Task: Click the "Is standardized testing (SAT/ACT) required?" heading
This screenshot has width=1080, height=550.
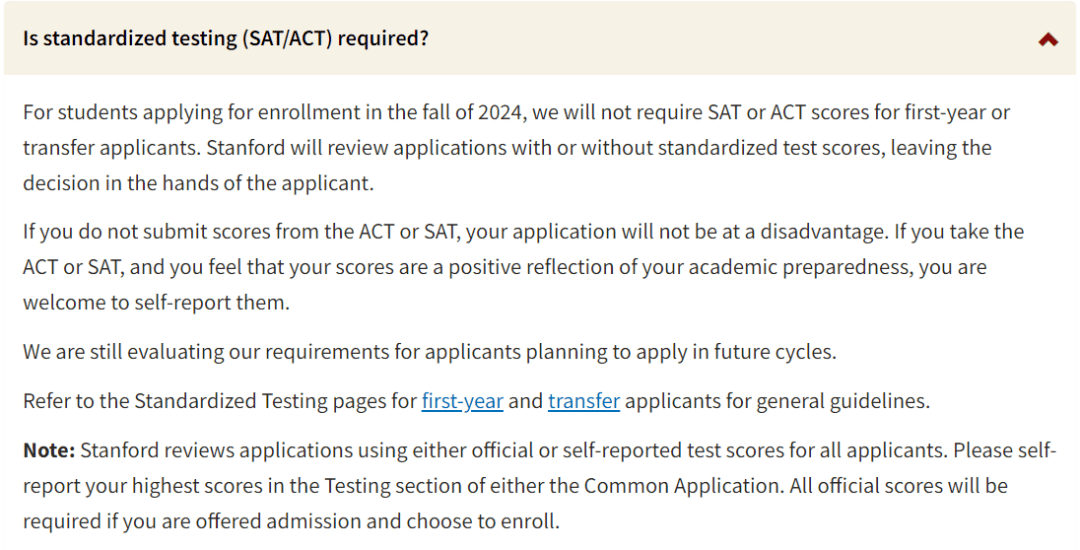Action: click(226, 39)
